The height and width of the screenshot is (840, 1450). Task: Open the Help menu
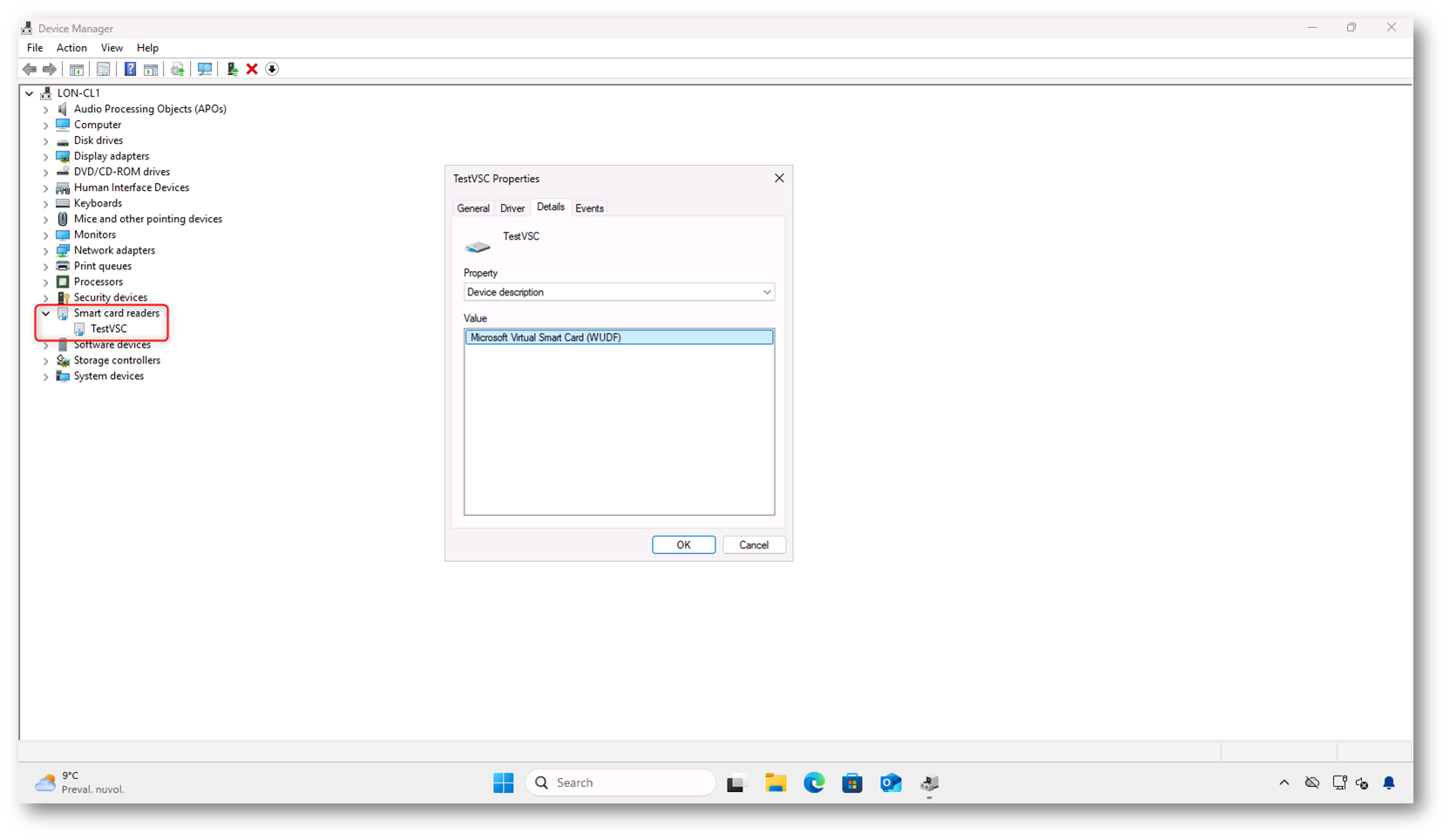147,48
